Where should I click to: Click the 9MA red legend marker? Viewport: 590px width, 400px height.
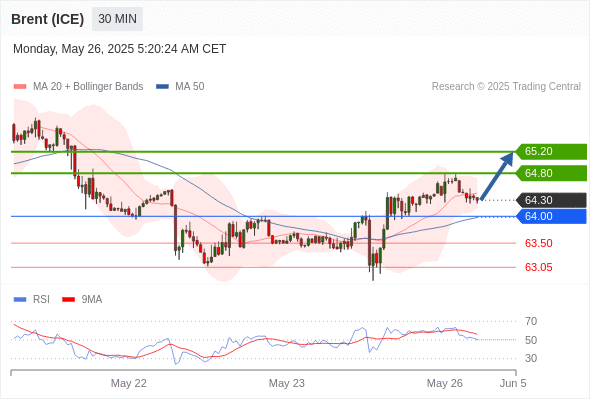coord(68,300)
